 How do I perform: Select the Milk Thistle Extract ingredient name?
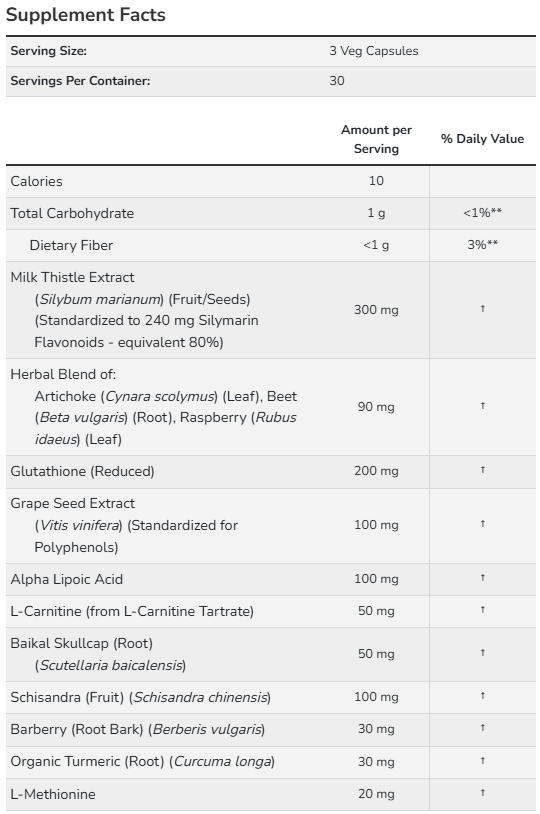[x=72, y=277]
